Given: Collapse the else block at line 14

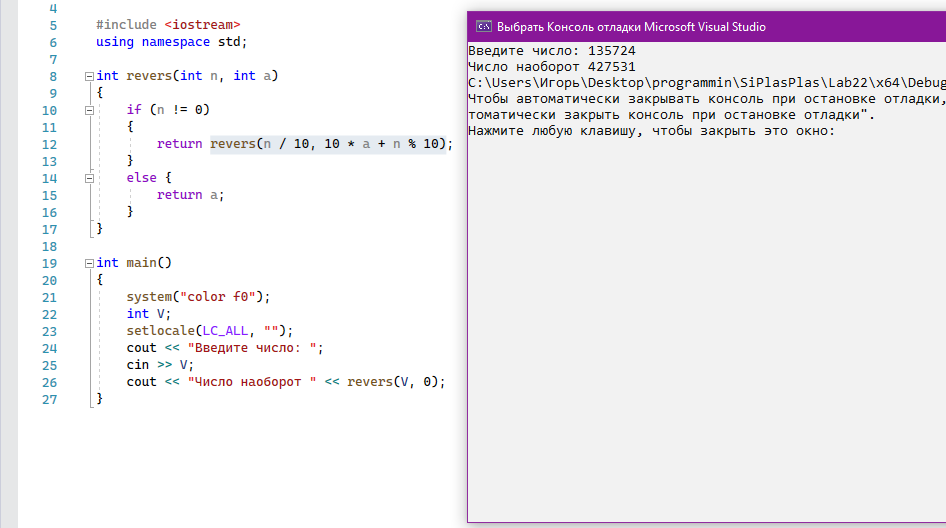Looking at the screenshot, I should point(89,179).
